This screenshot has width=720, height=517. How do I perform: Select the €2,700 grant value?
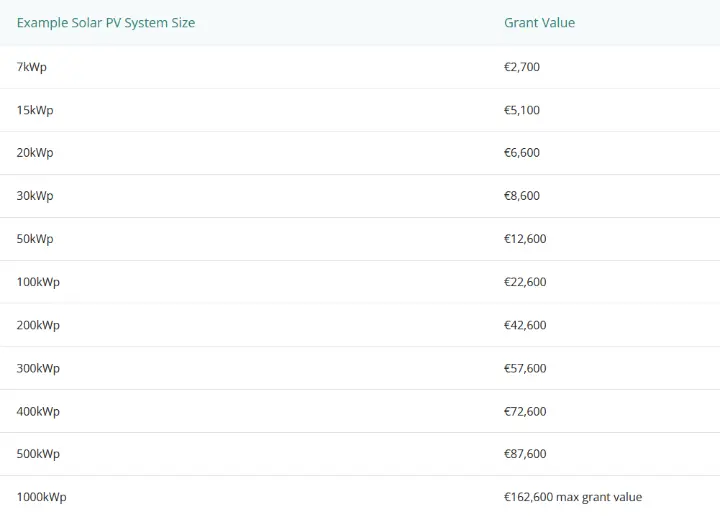pyautogui.click(x=522, y=67)
